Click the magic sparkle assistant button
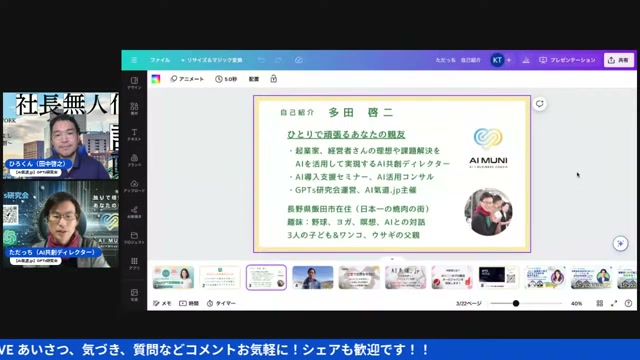The image size is (640, 360). click(x=620, y=243)
